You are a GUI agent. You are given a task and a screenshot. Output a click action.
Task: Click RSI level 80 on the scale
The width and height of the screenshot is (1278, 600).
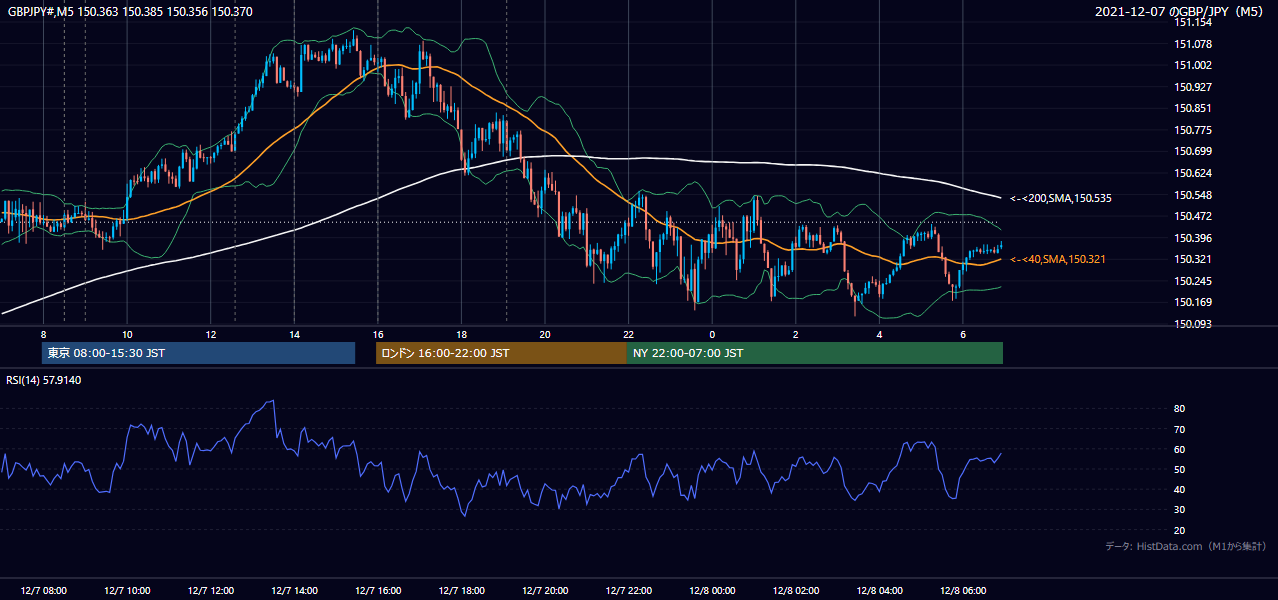point(1180,409)
